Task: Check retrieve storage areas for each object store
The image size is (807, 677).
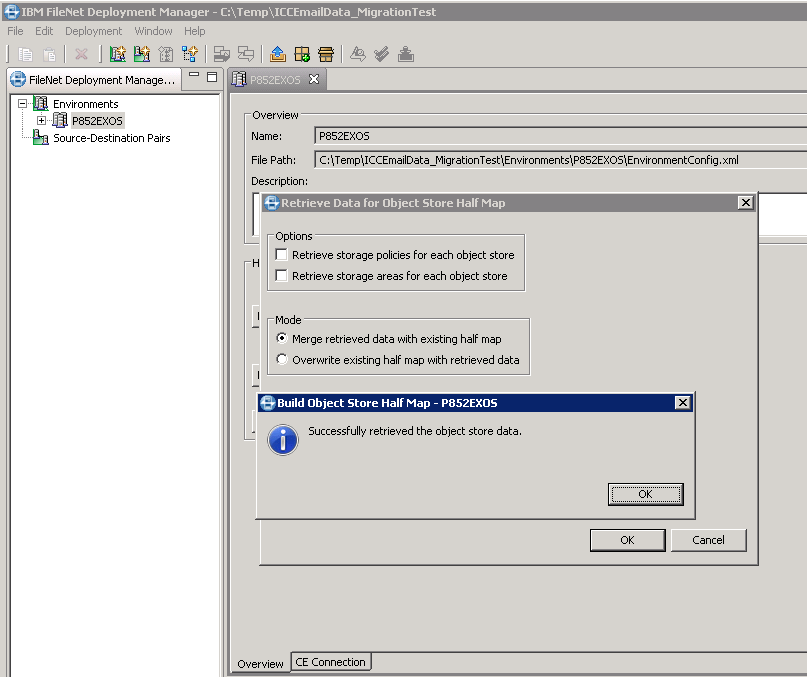Action: coord(281,275)
